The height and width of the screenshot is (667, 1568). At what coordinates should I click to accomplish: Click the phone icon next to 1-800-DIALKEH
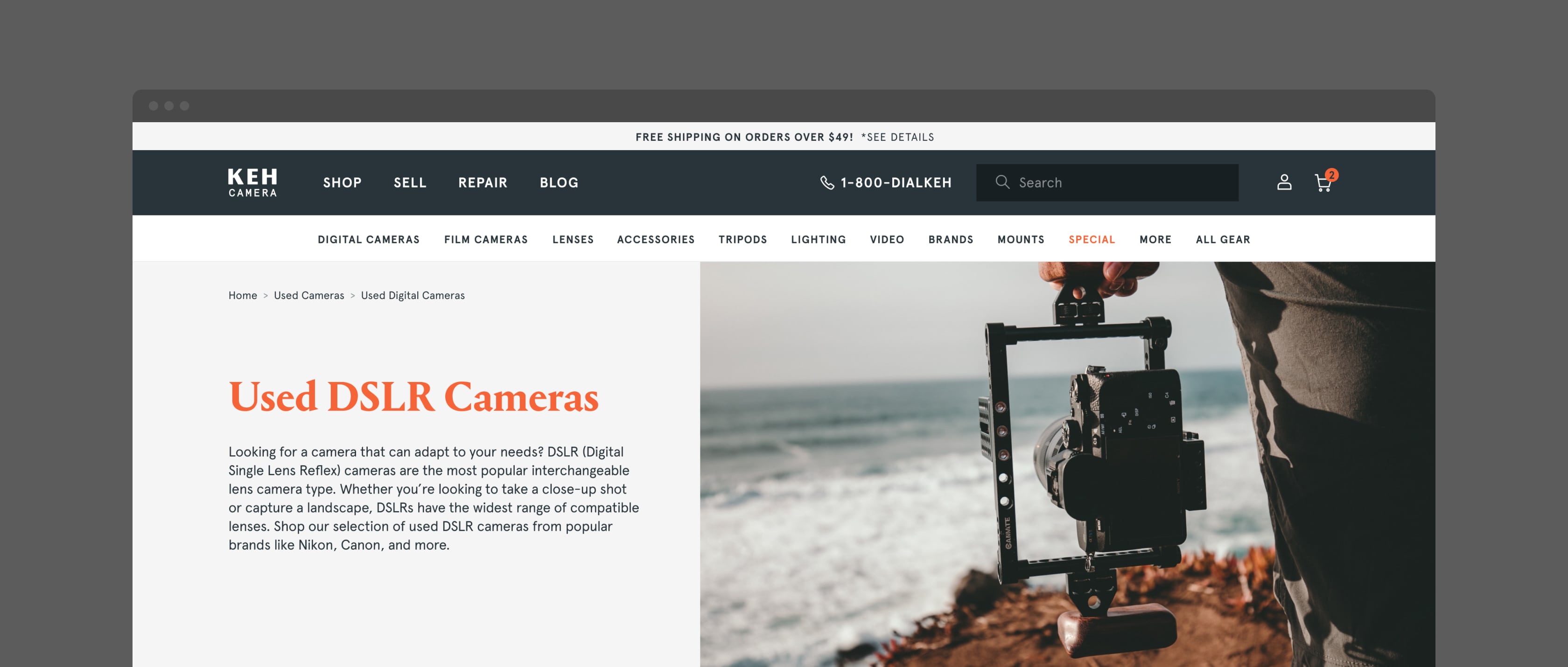[826, 182]
